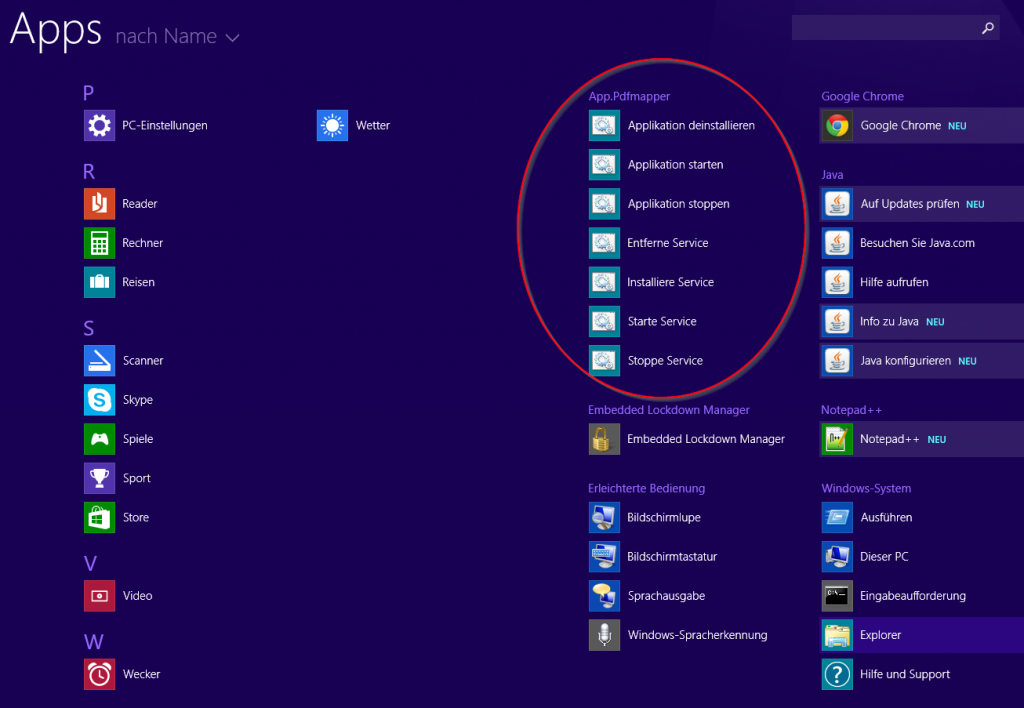The image size is (1024, 708).
Task: Click the Starte Service icon
Action: 604,321
